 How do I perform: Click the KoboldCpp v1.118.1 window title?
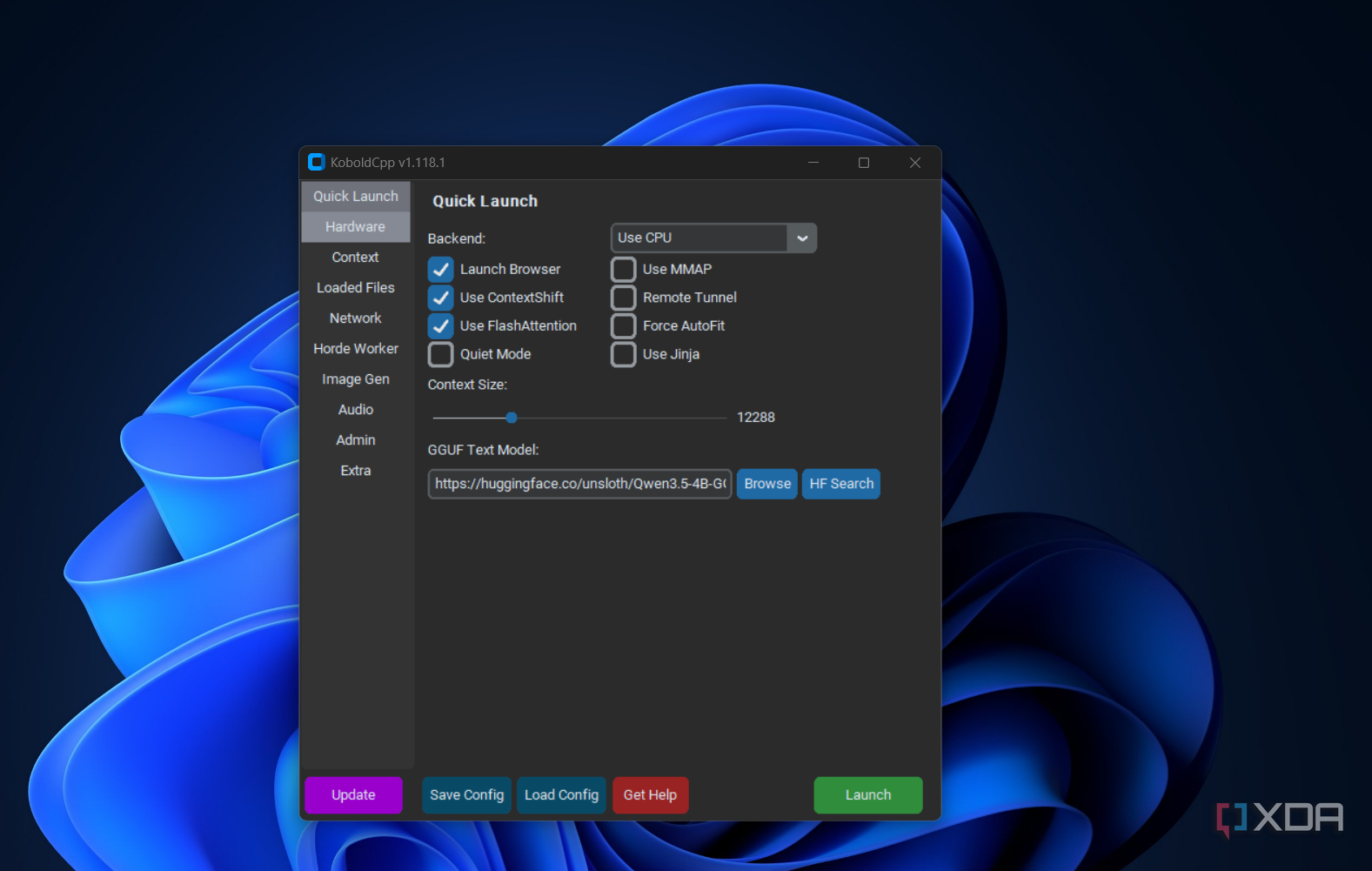point(388,163)
